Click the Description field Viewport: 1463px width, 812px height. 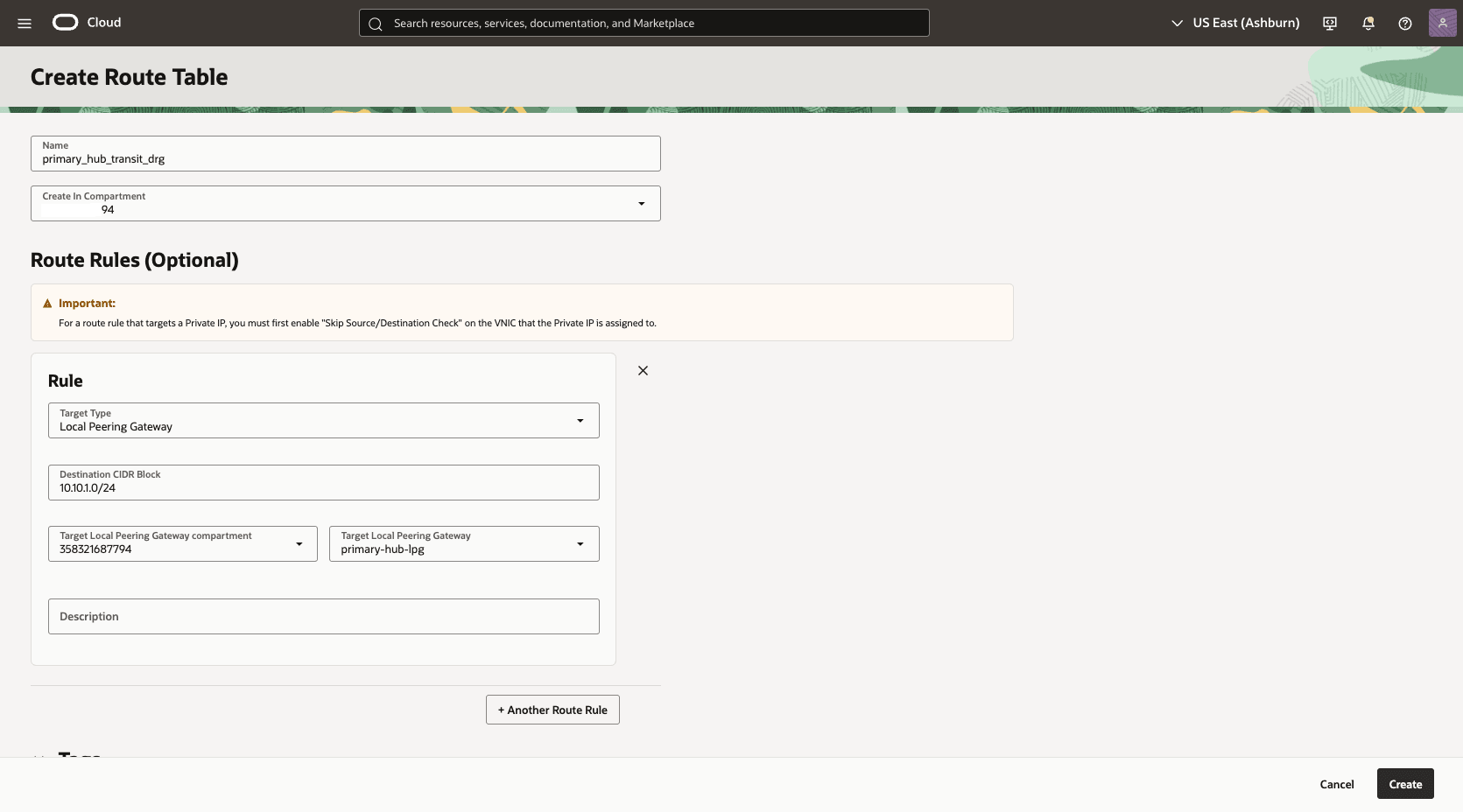323,616
